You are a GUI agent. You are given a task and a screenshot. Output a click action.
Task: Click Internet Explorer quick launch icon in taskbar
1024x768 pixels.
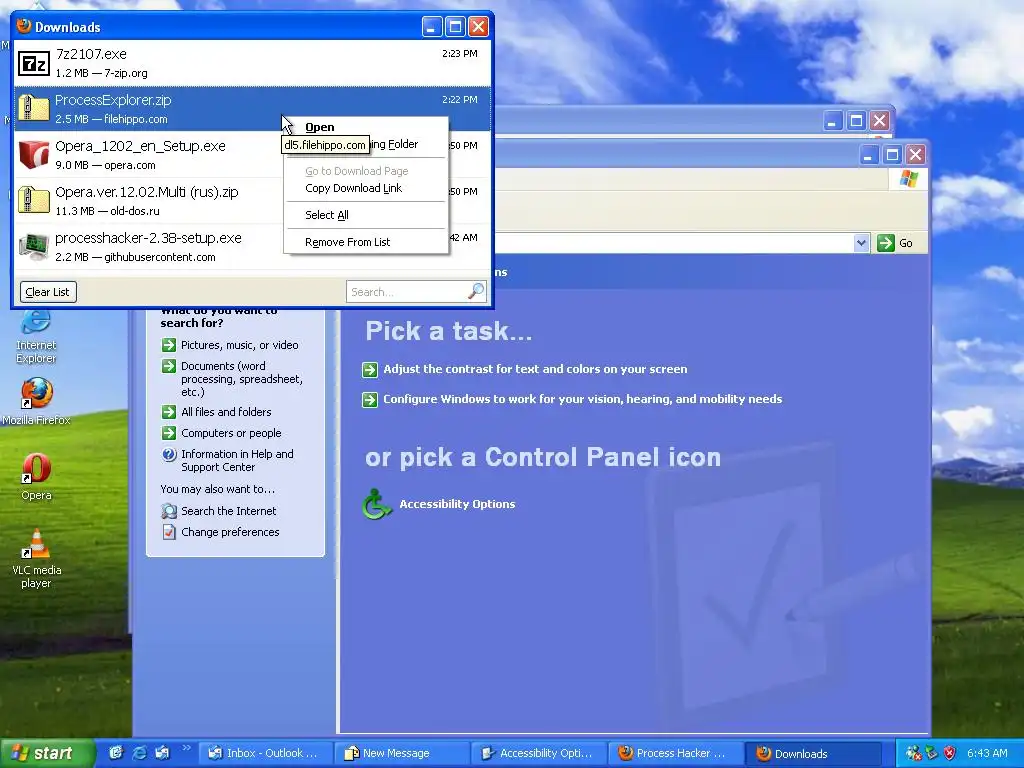tap(139, 753)
